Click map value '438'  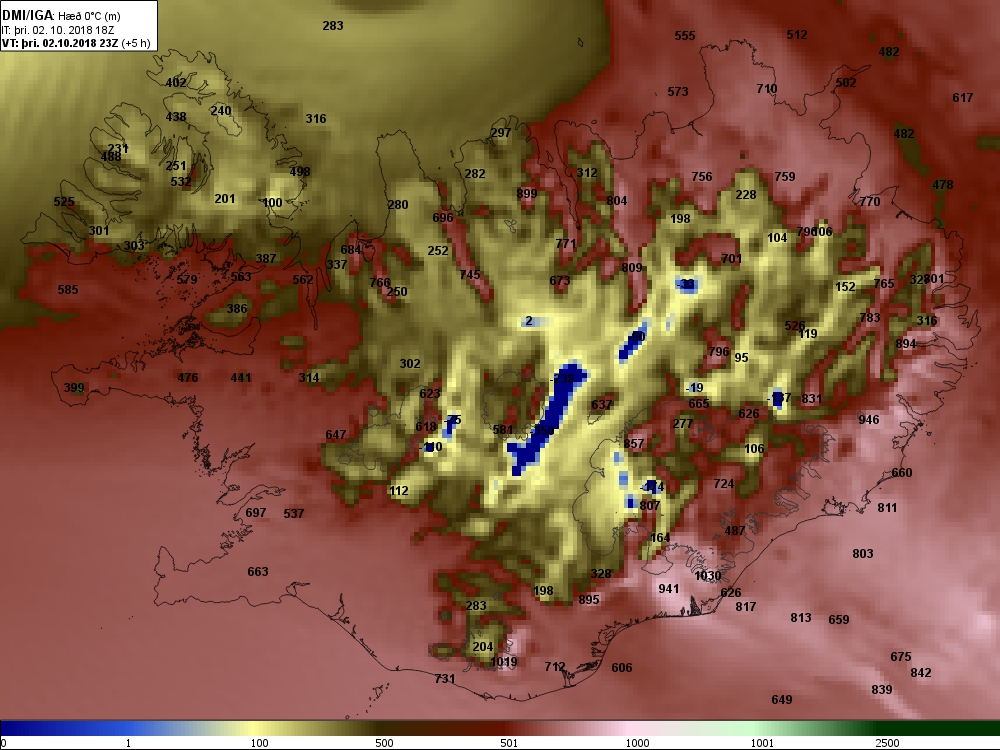point(176,117)
